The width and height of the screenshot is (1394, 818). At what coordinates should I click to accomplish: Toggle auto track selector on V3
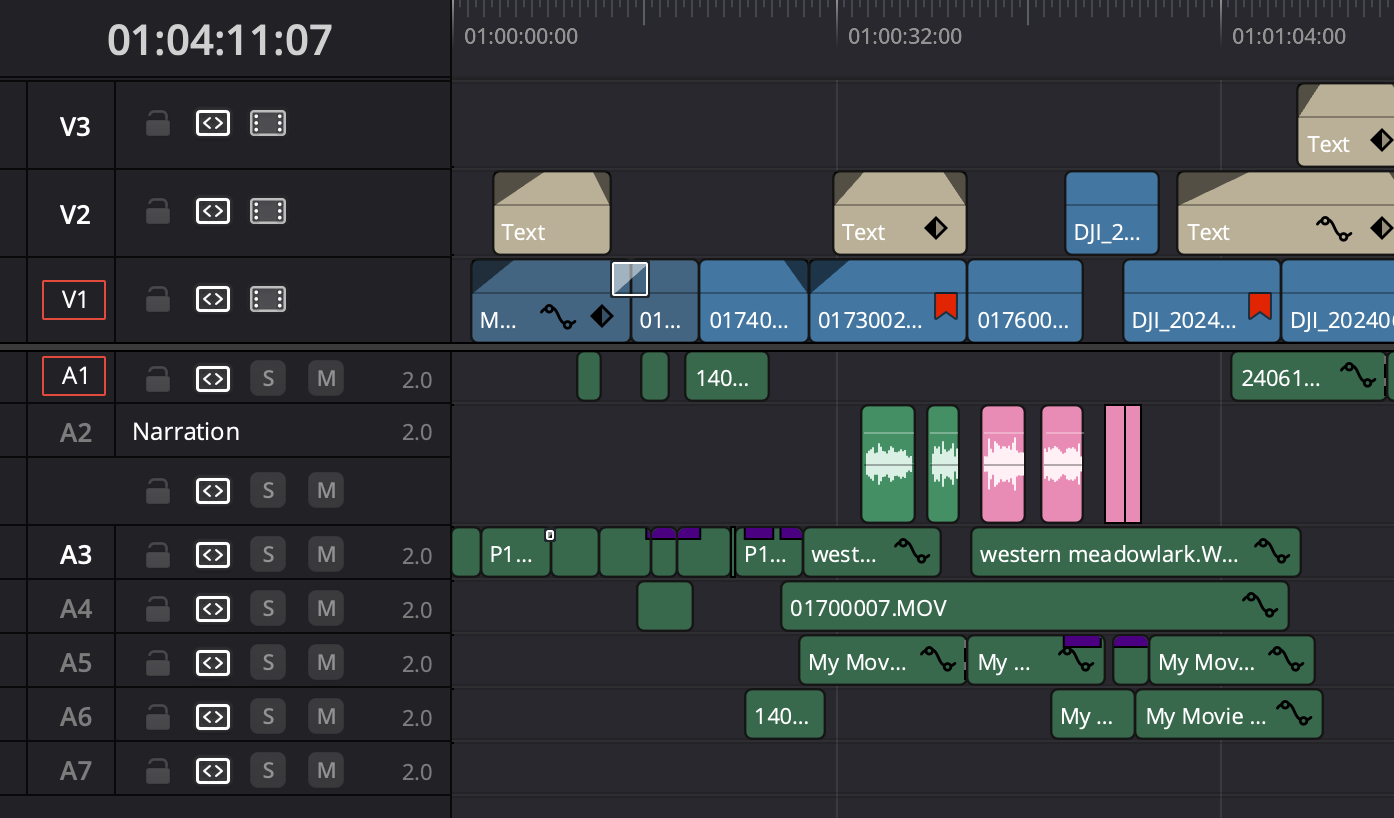tap(212, 123)
